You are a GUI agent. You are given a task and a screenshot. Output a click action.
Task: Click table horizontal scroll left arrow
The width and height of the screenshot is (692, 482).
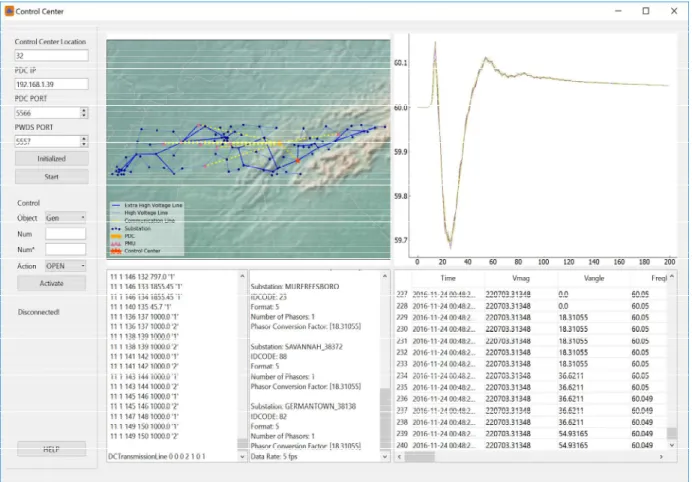399,457
